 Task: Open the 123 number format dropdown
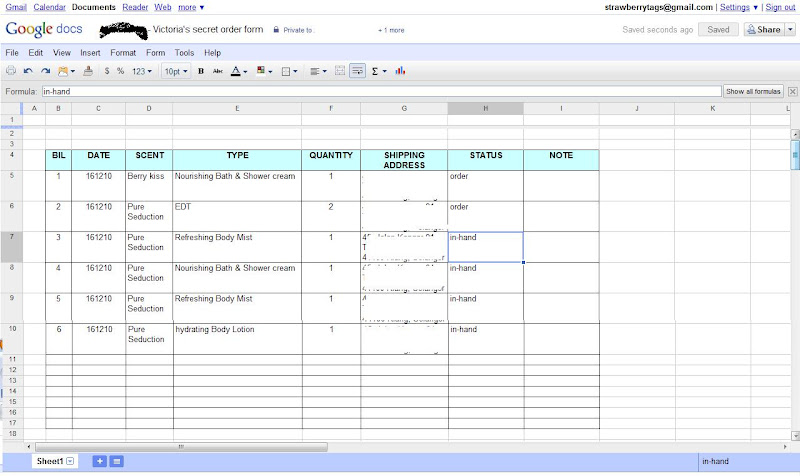[x=142, y=71]
